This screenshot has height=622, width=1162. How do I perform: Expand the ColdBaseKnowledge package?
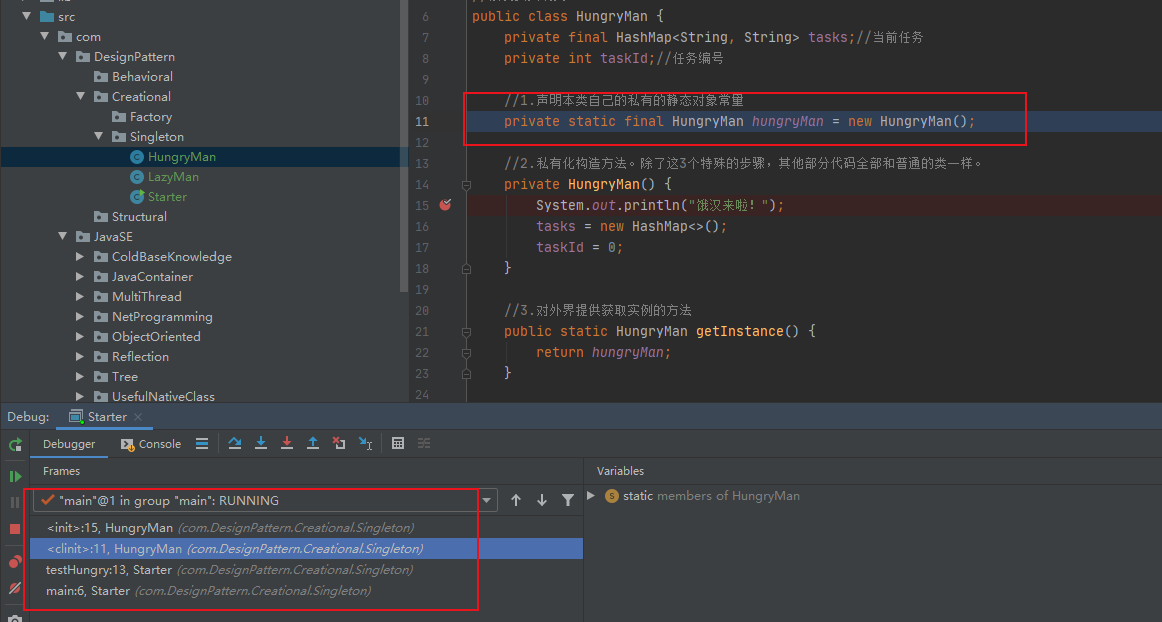[x=80, y=256]
